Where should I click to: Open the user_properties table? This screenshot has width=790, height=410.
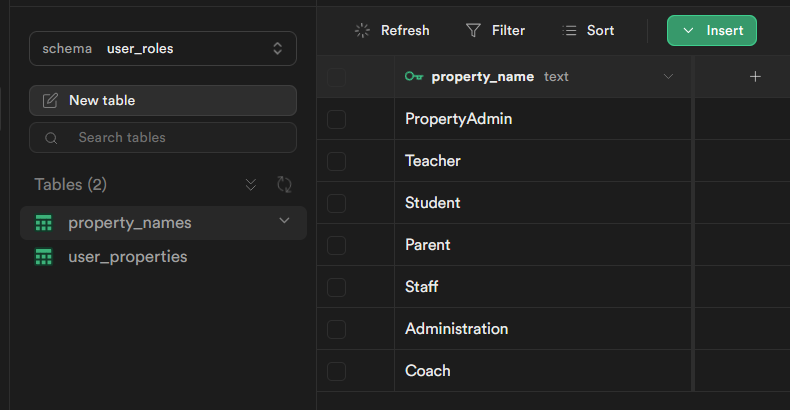tap(127, 257)
